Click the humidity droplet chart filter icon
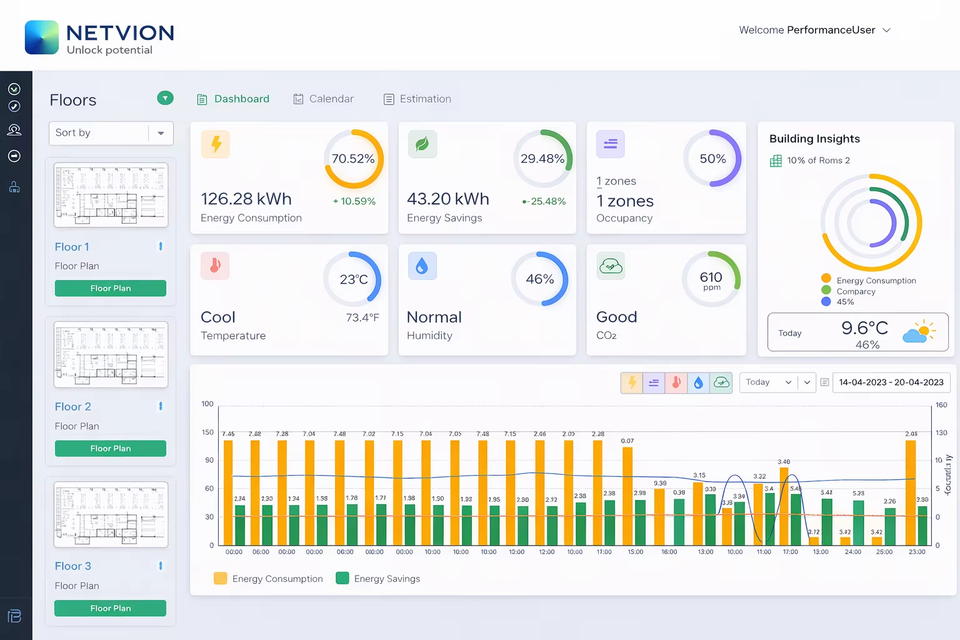The image size is (960, 640). (699, 382)
